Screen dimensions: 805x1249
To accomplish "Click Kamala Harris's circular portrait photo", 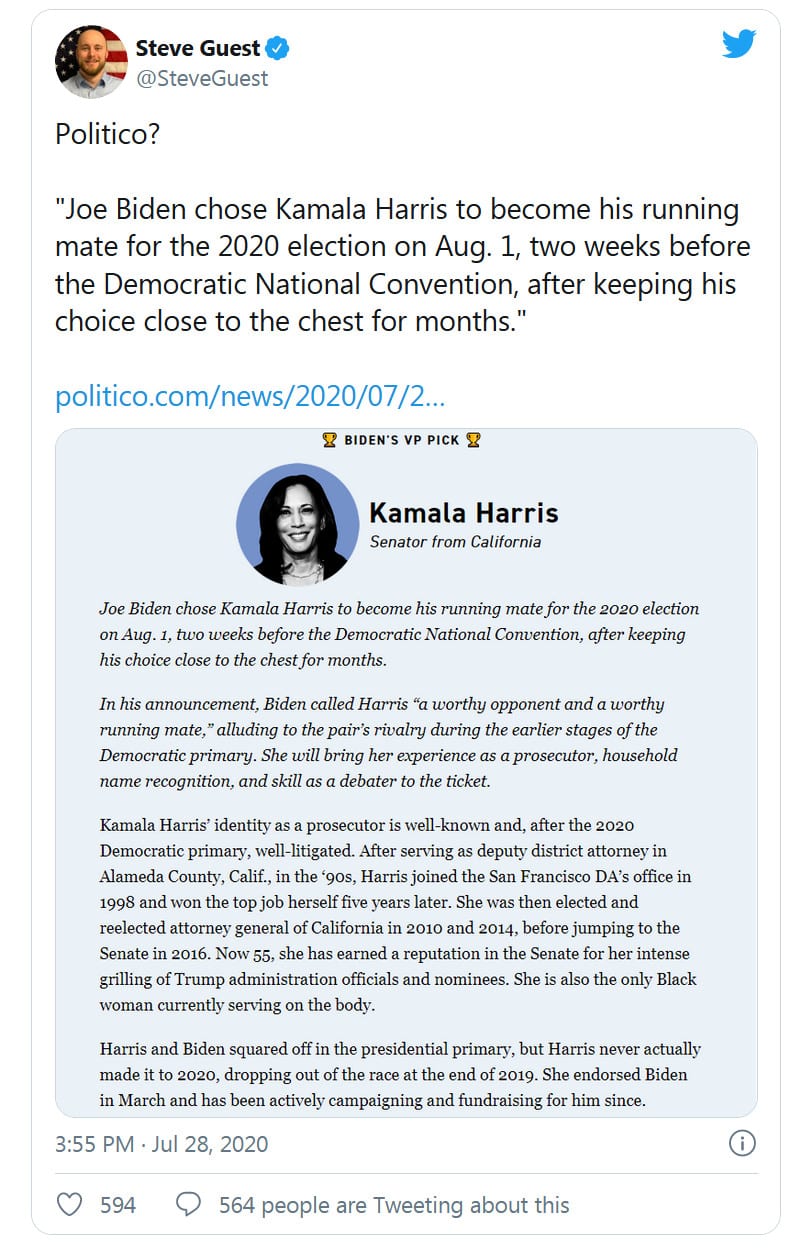I will click(x=298, y=524).
